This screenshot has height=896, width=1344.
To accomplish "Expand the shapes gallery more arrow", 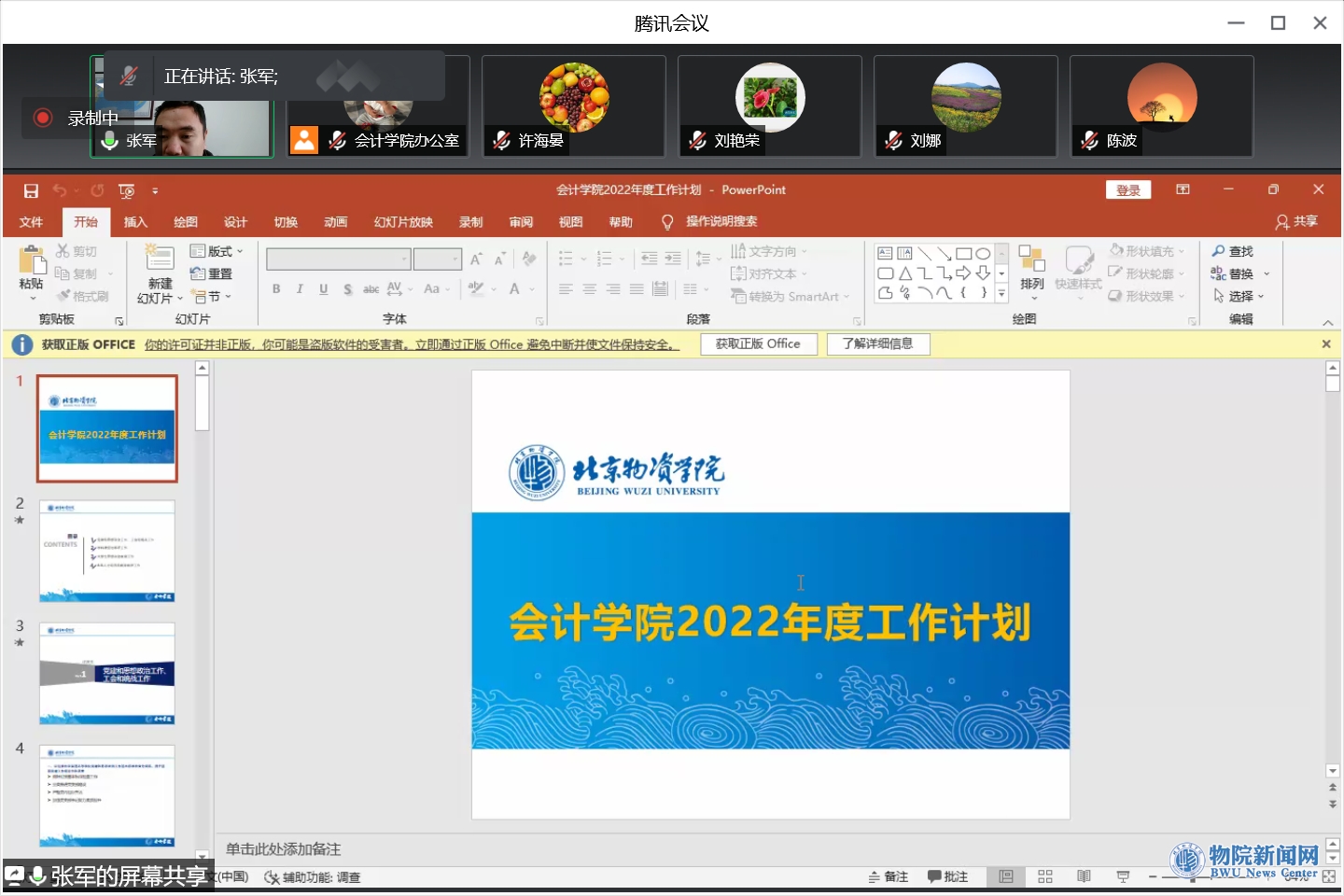I will click(x=1002, y=293).
